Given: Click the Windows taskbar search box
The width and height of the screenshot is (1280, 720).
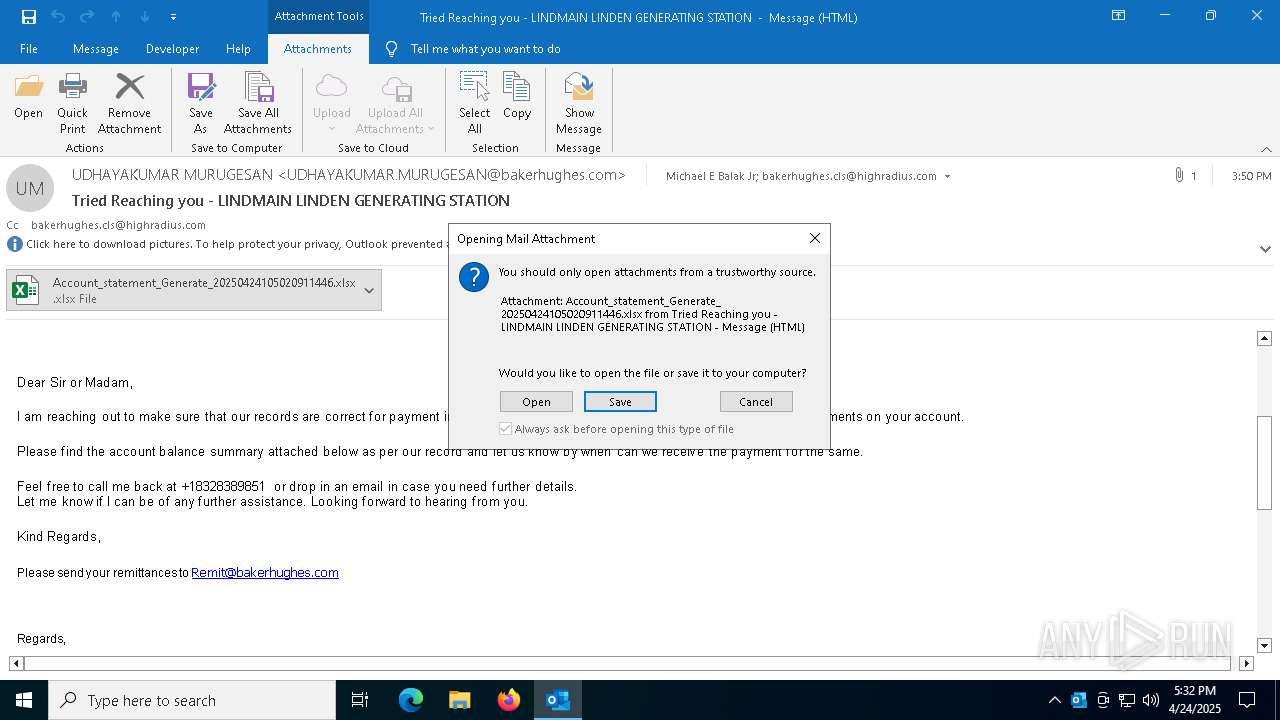Looking at the screenshot, I should [x=192, y=700].
